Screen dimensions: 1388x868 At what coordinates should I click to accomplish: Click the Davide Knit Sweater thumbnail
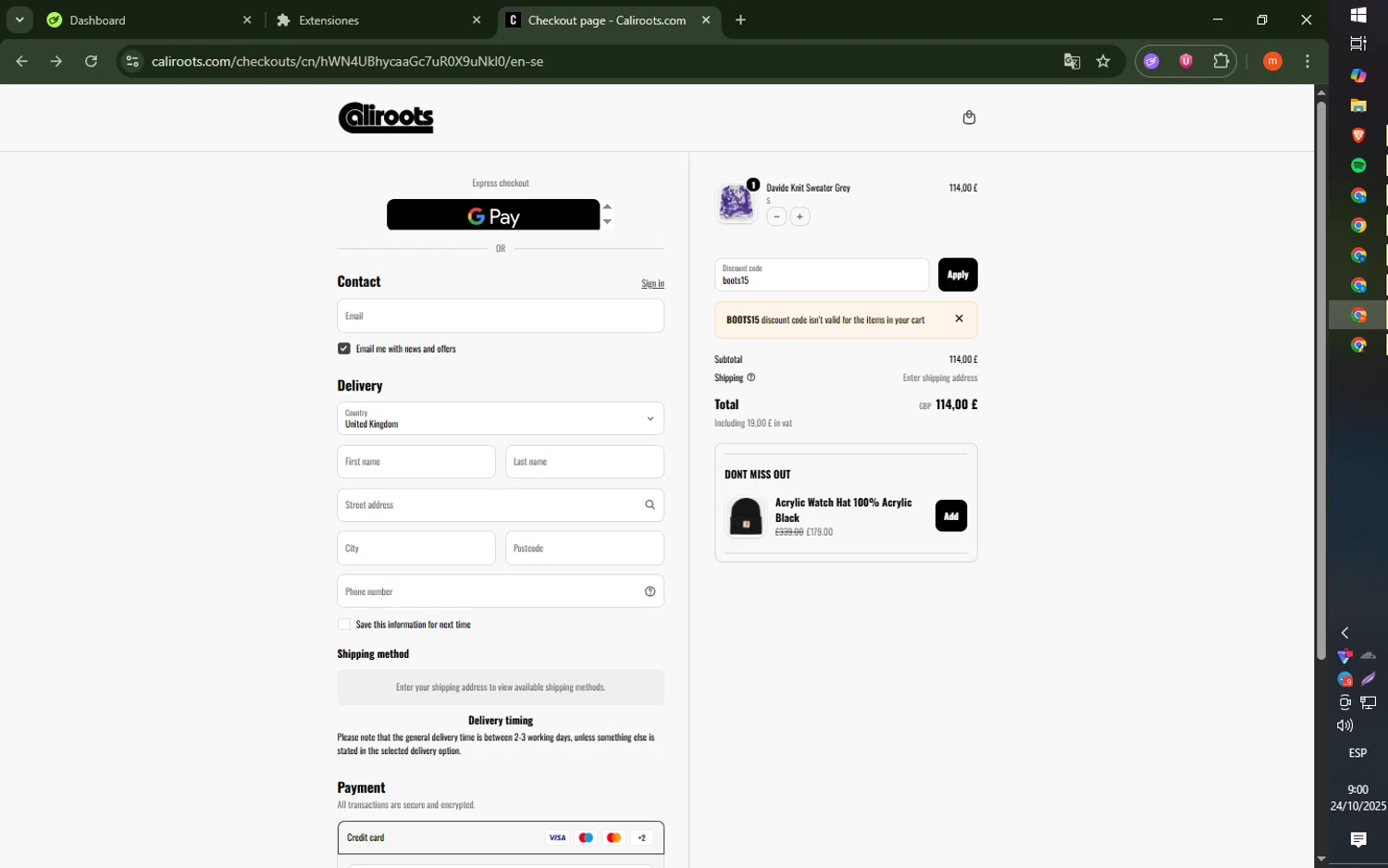737,202
